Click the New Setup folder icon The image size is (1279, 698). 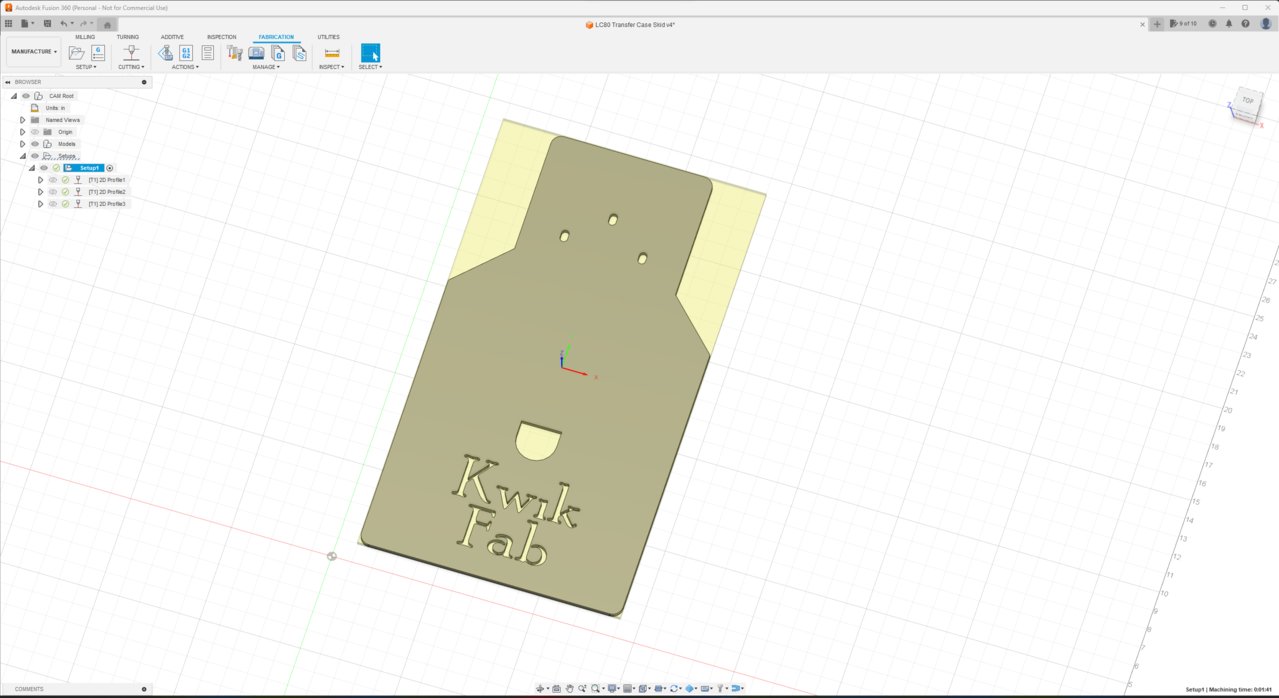point(77,53)
